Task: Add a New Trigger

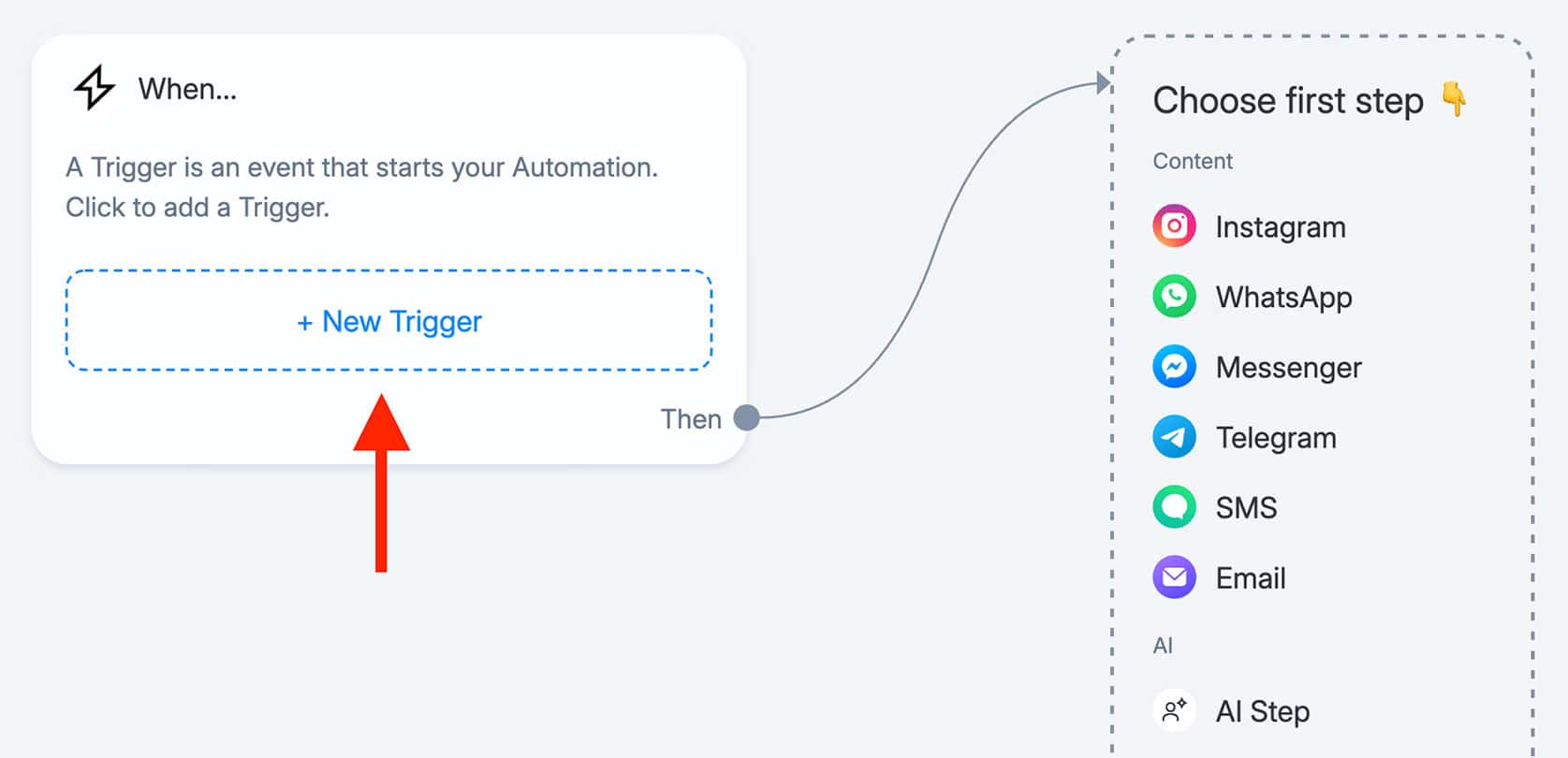Action: click(389, 321)
